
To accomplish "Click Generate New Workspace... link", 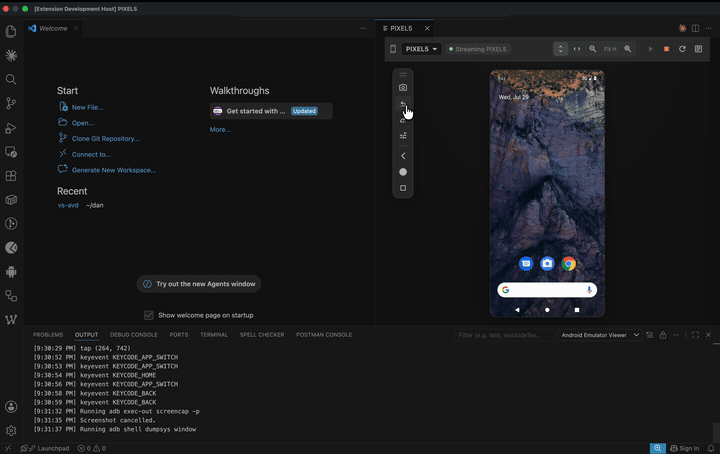I will [114, 170].
